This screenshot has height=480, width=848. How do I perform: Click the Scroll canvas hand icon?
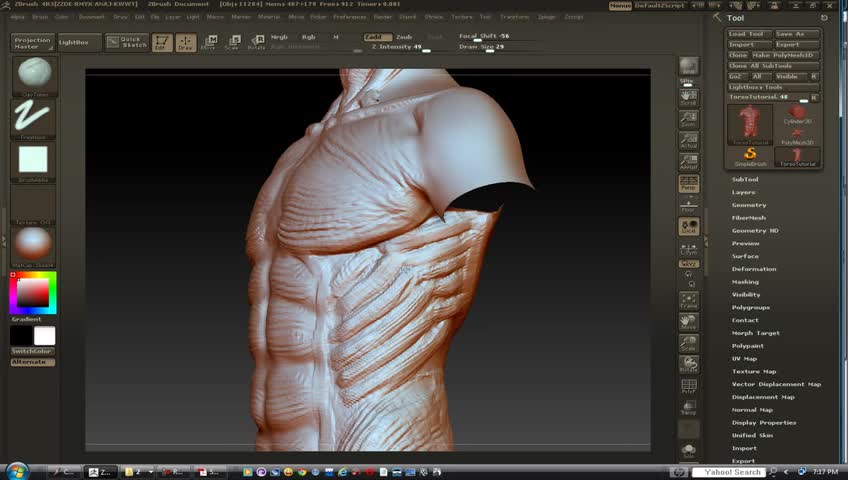(x=689, y=97)
